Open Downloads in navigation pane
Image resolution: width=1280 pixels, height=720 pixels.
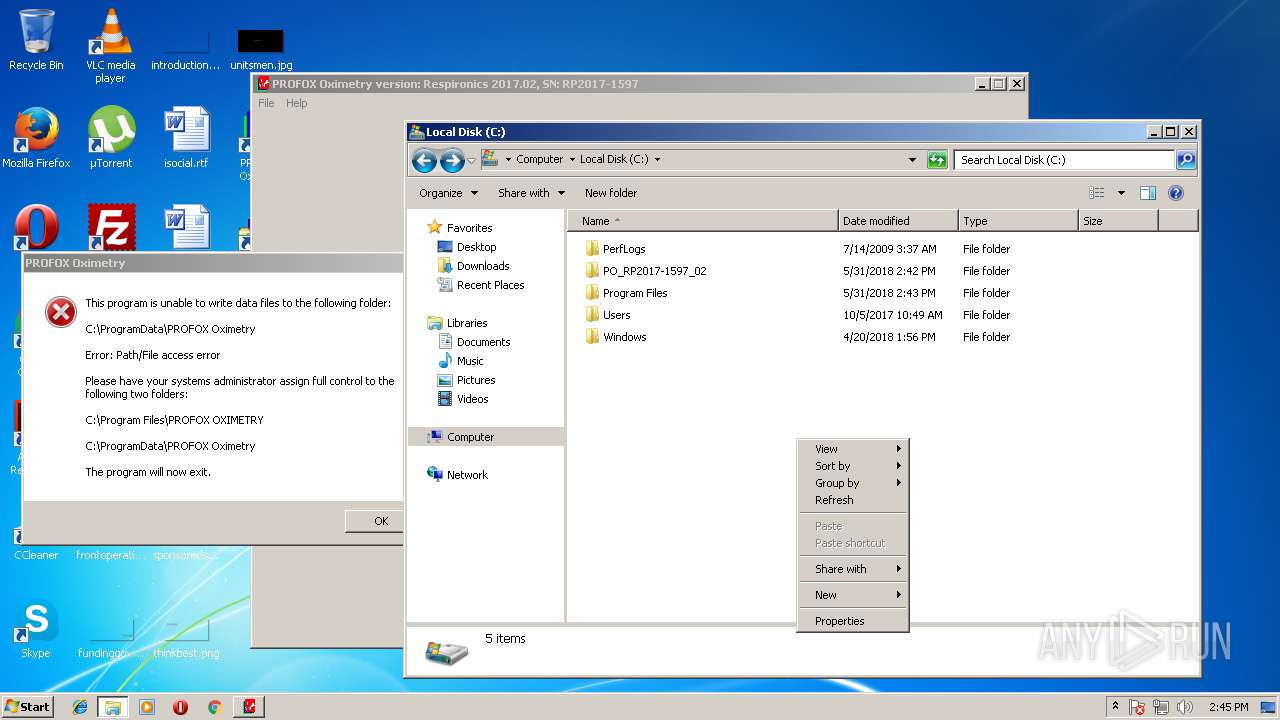point(483,266)
